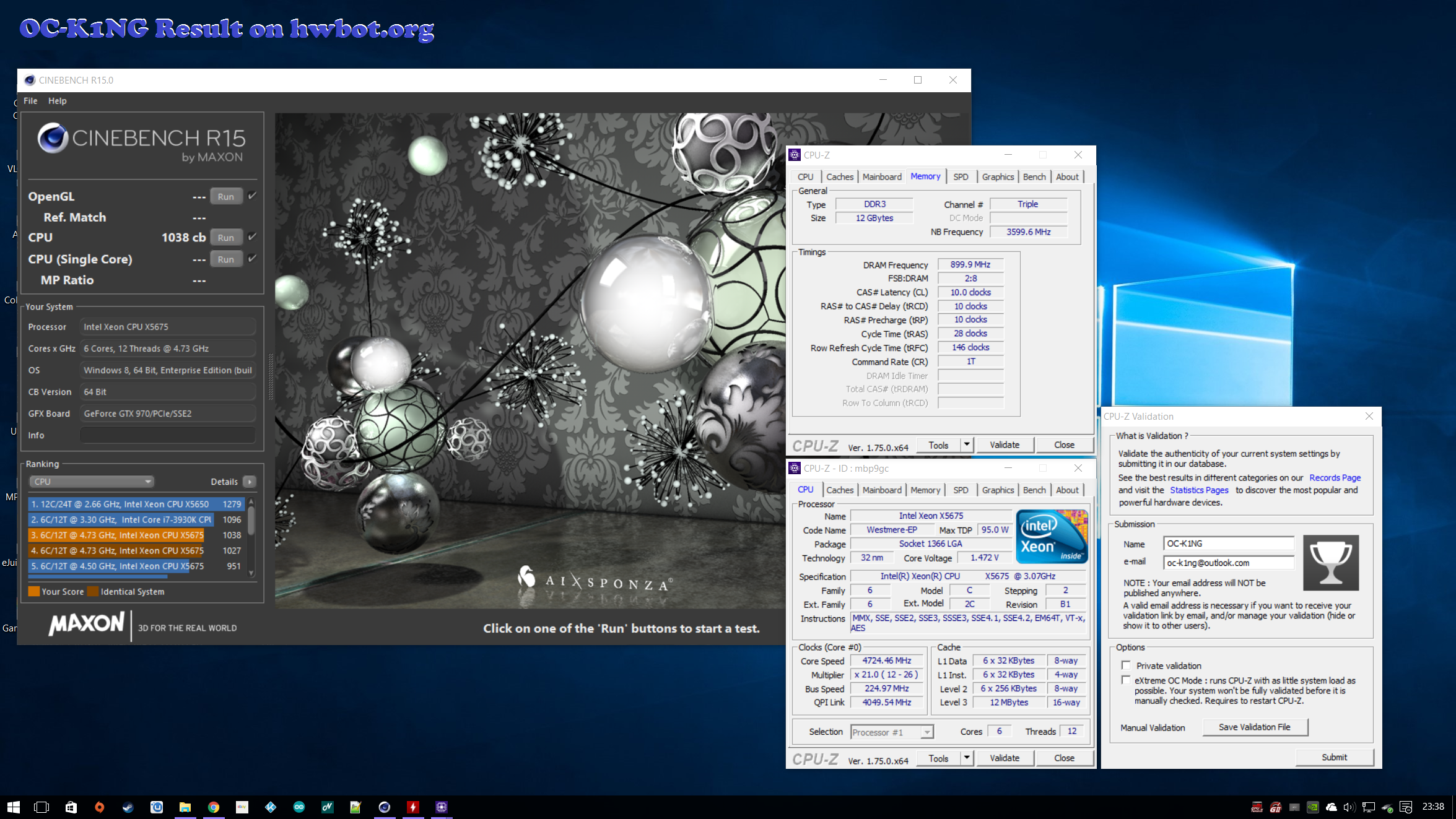Enable eXtreme OC Mode checkbox
Viewport: 1456px width, 819px height.
(1126, 680)
